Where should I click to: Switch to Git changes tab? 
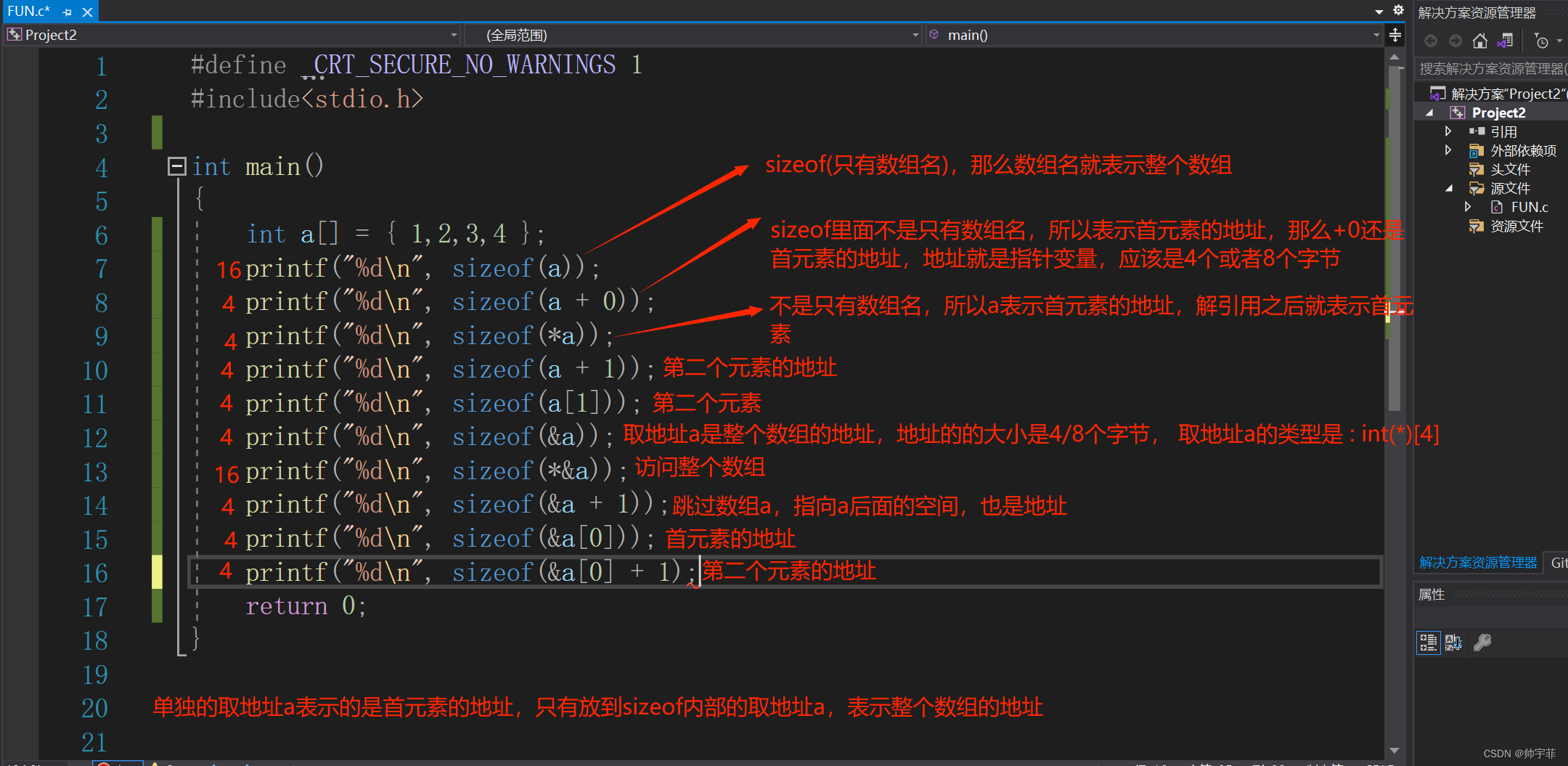(x=1559, y=563)
